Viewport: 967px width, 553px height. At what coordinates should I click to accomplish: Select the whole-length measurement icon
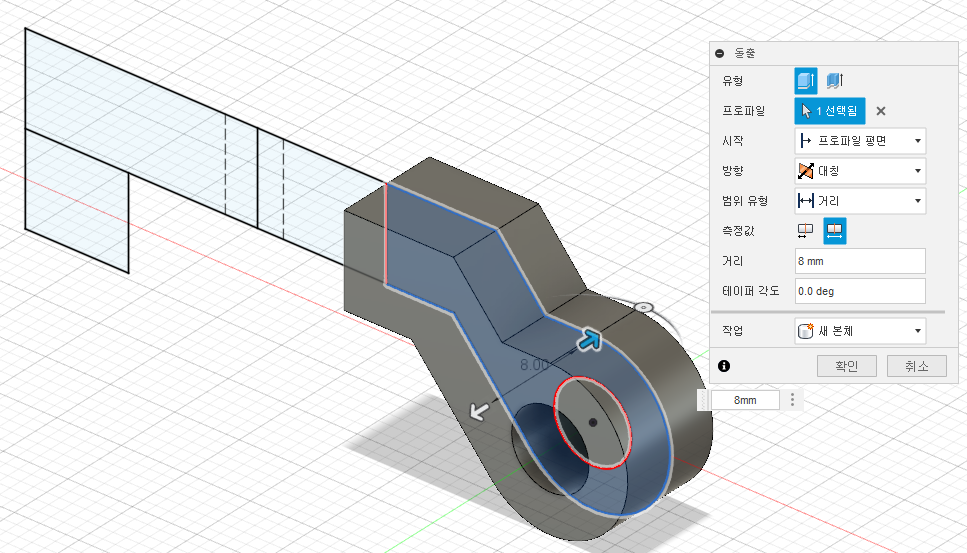(x=834, y=231)
